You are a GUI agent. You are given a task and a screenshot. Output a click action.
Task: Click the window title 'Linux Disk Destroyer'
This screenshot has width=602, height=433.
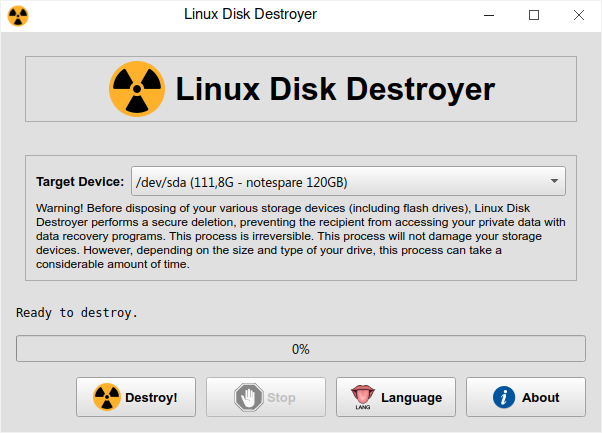(x=250, y=14)
